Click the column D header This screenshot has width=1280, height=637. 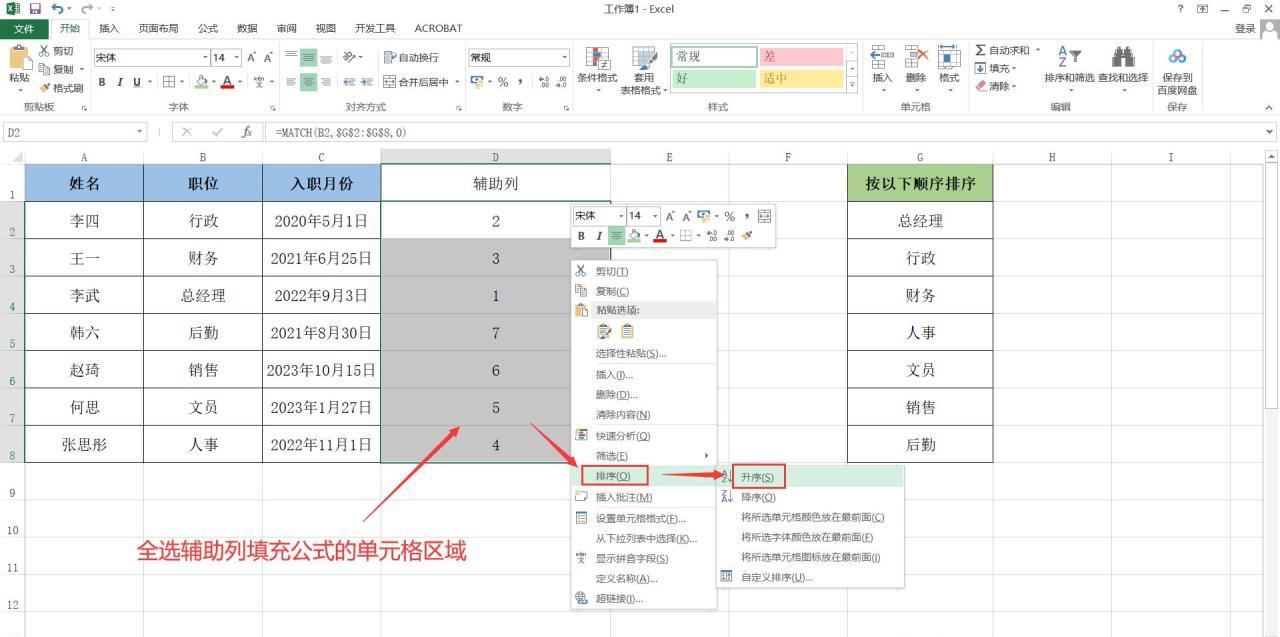coord(496,157)
